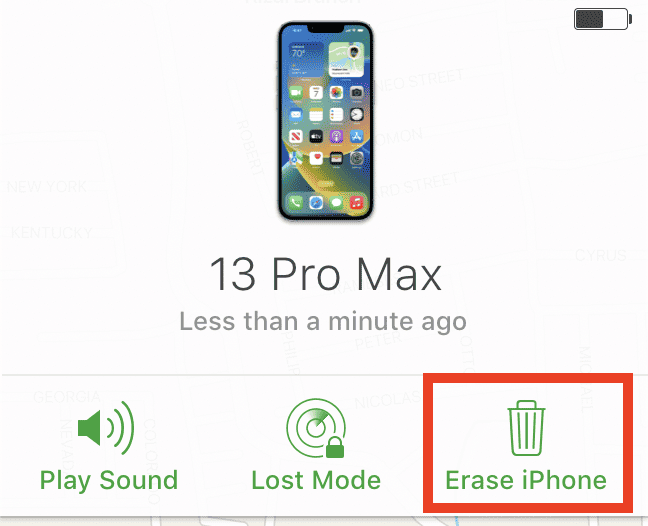Click the Lost Mode radar icon
Screen dimensions: 648x526
[x=316, y=428]
